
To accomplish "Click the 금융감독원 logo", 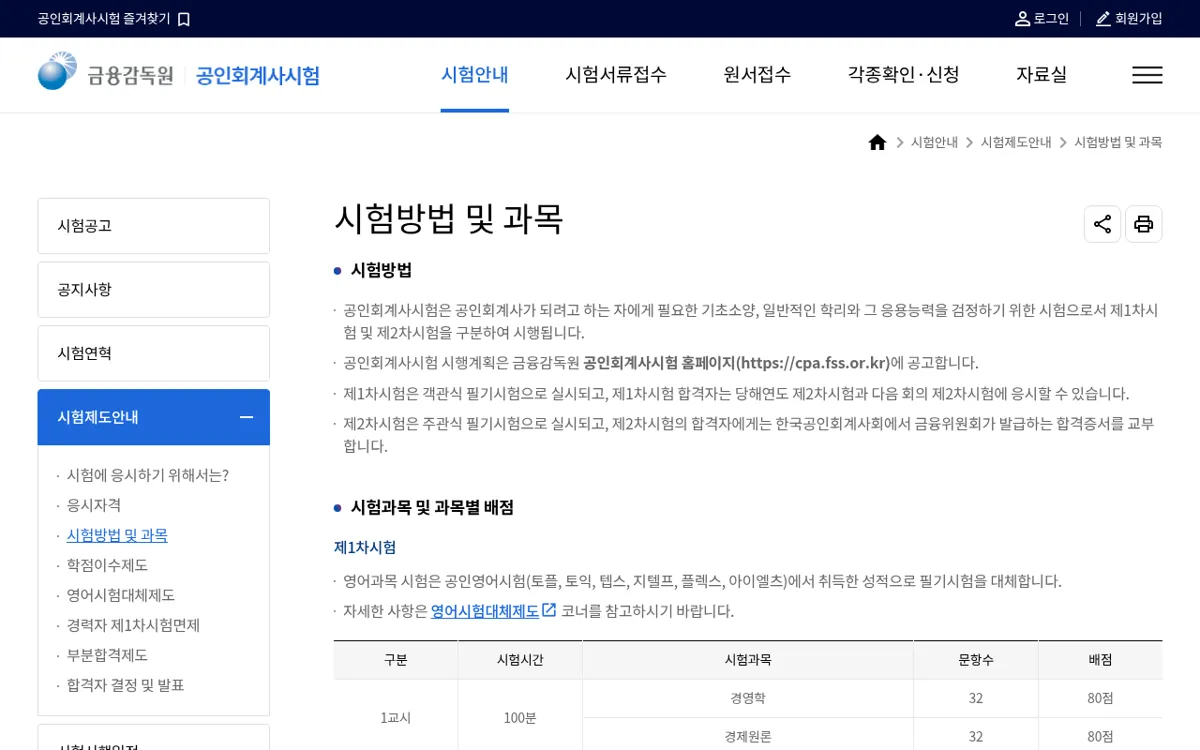I will tap(106, 73).
